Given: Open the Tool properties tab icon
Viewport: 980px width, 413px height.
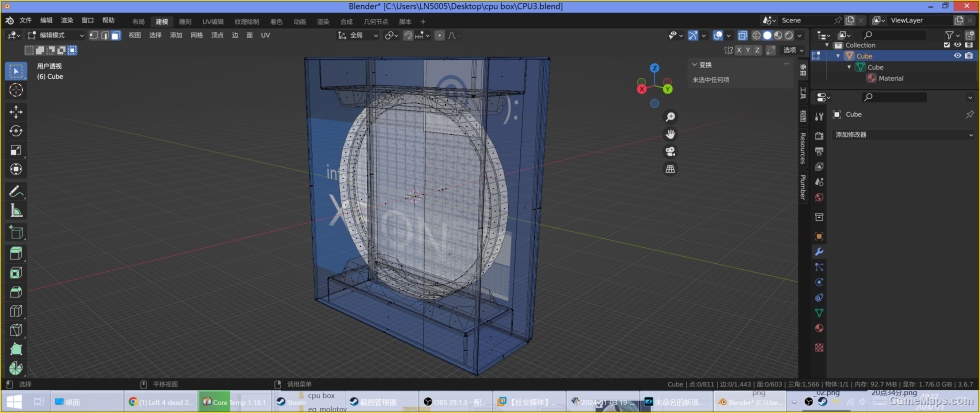Looking at the screenshot, I should point(819,117).
